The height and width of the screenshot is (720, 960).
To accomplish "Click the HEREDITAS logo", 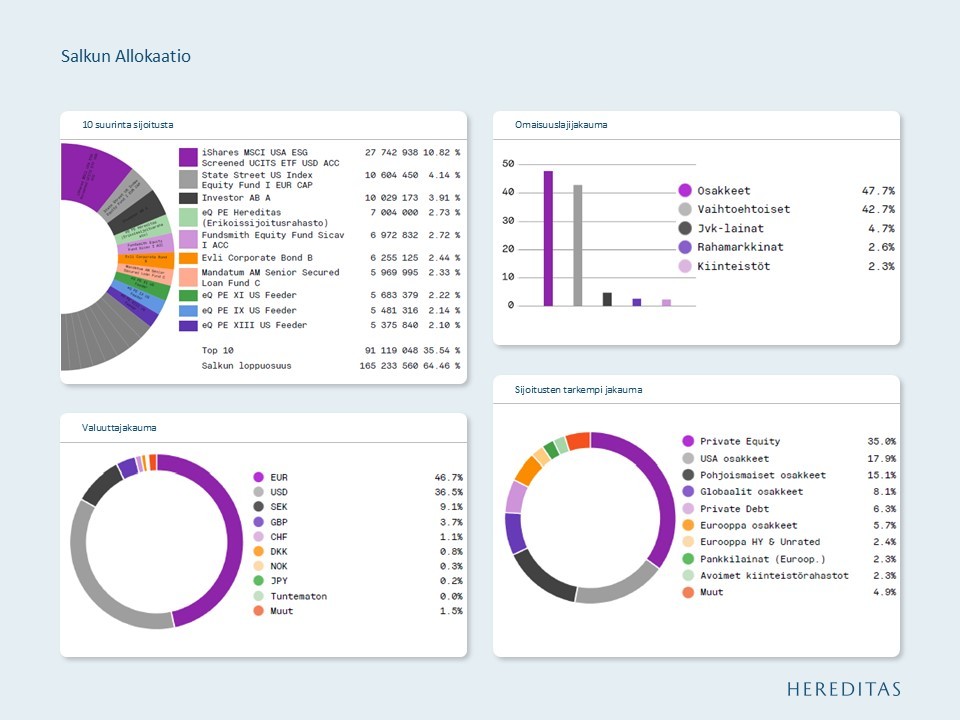I will [x=844, y=689].
